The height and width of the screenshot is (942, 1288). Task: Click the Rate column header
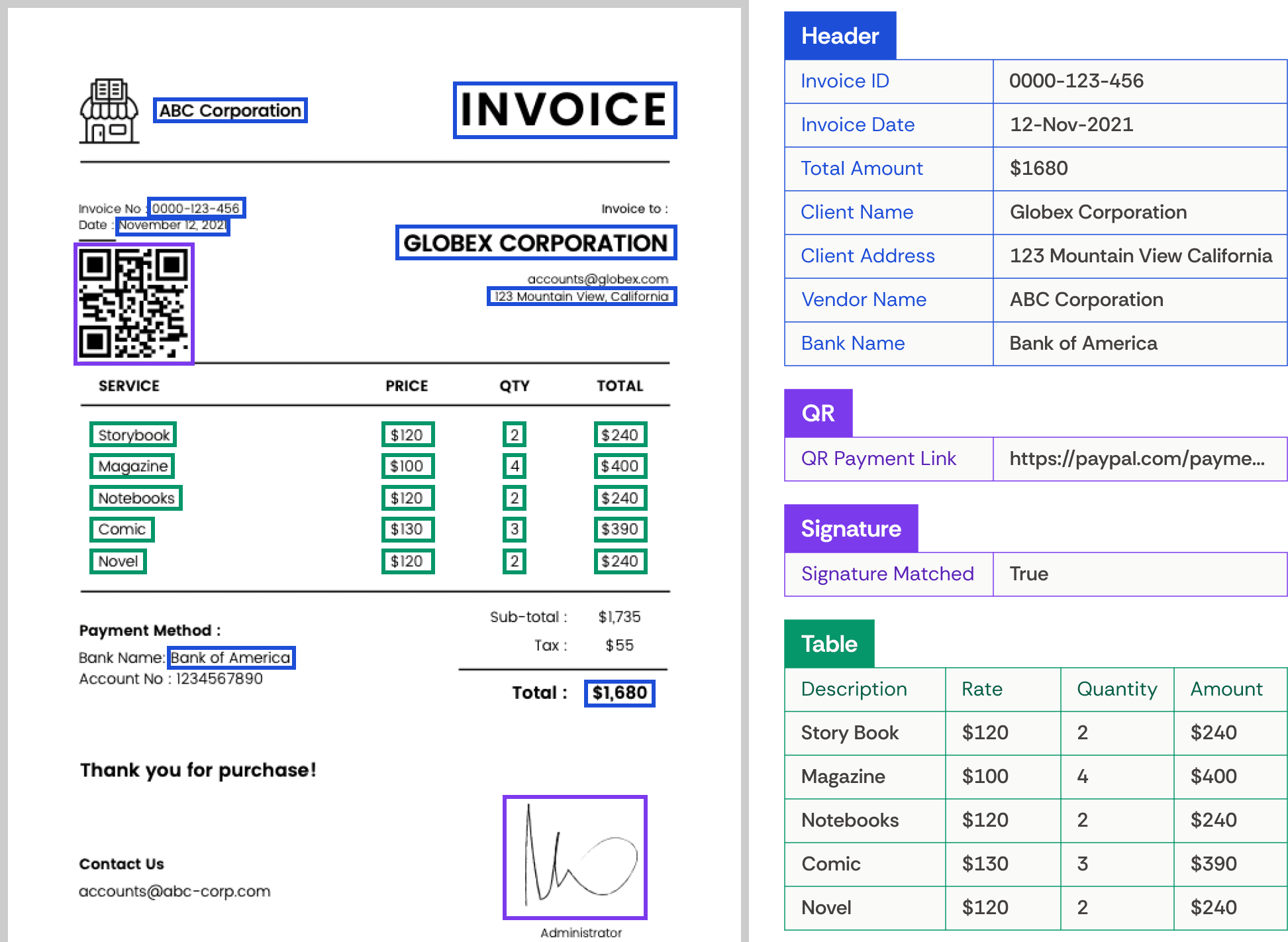click(982, 689)
